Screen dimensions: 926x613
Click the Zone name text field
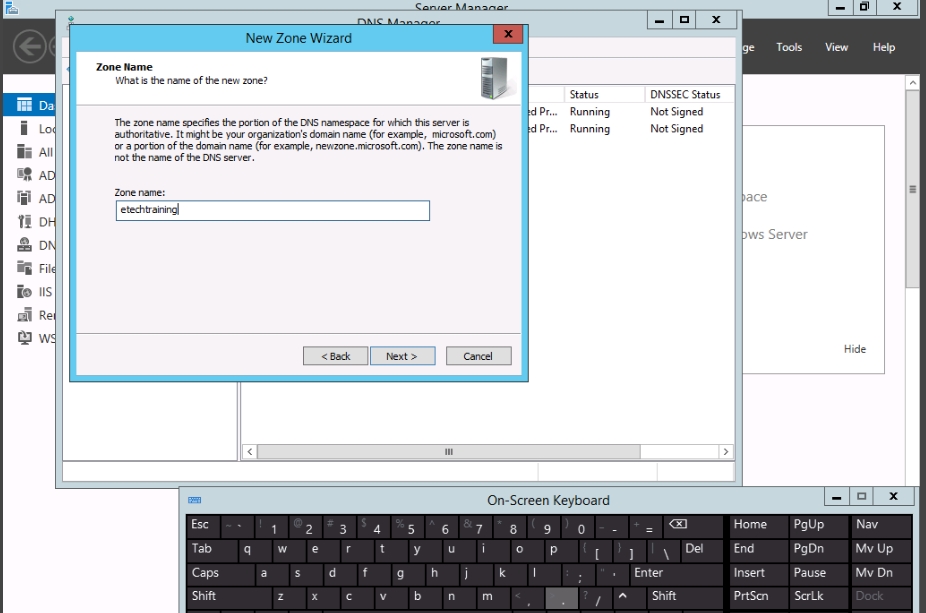[272, 210]
